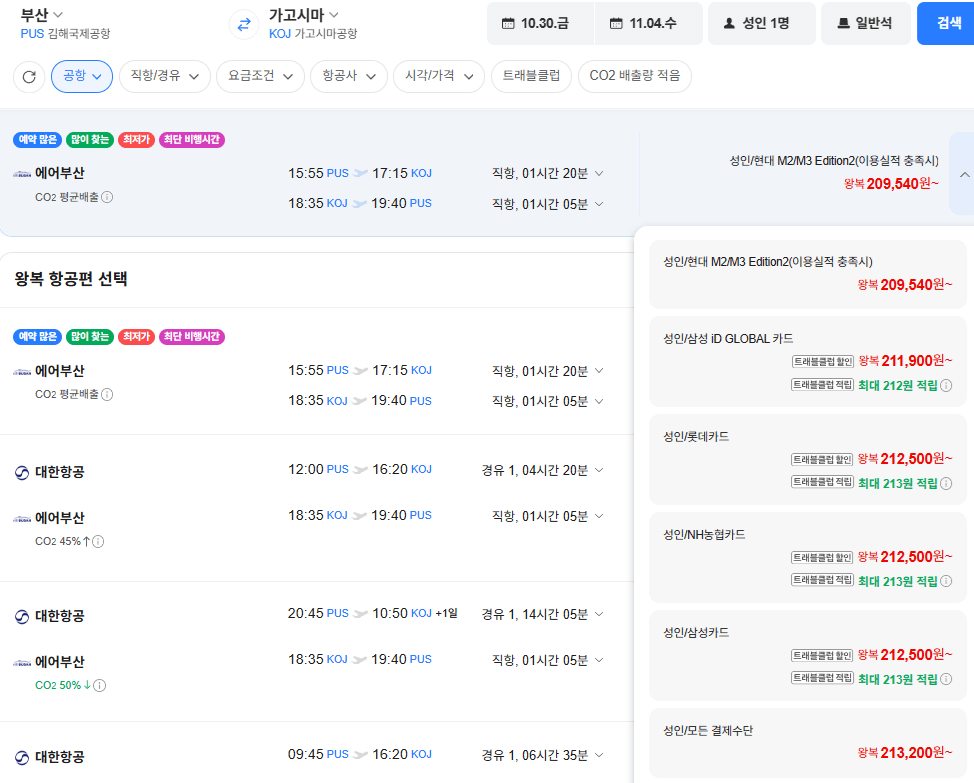Swap departure and arrival airports
The height and width of the screenshot is (783, 974).
[x=244, y=24]
